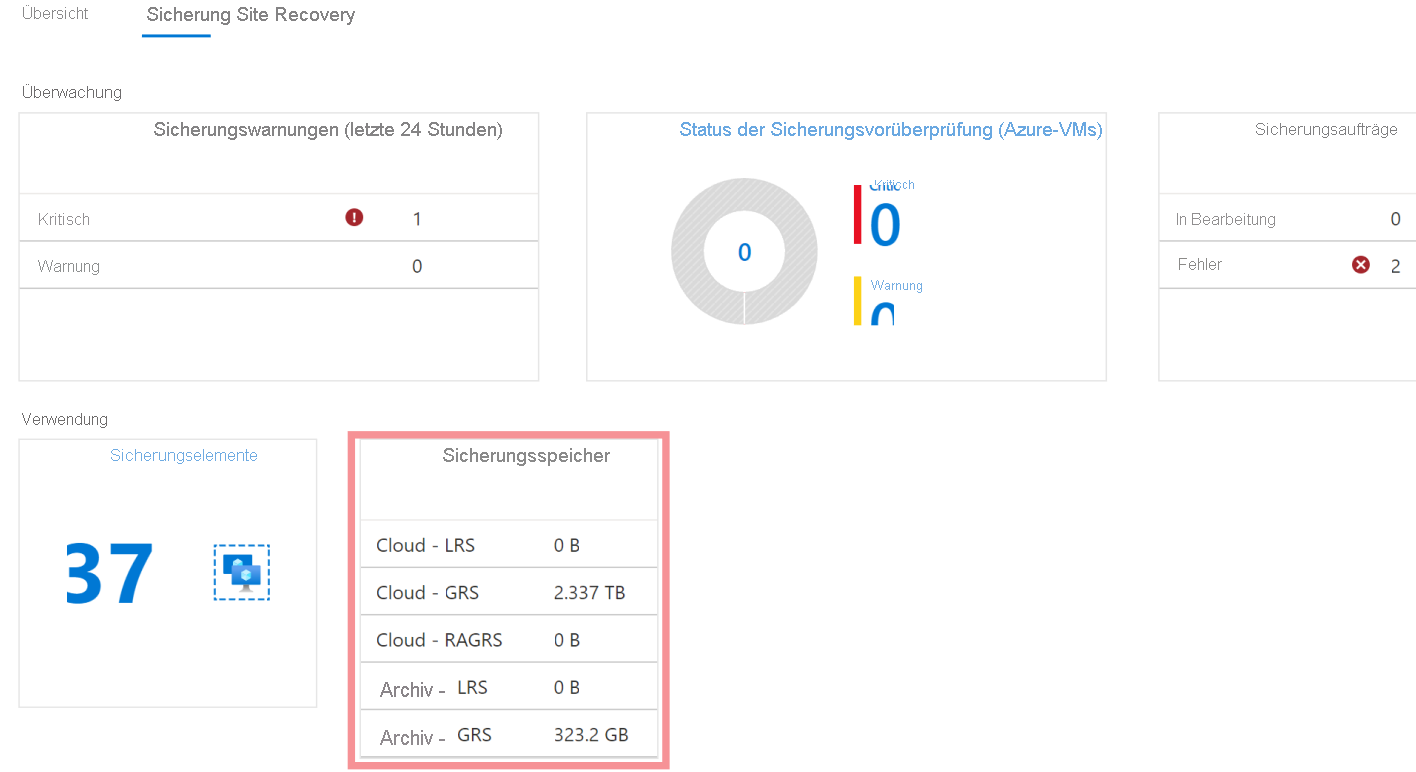The image size is (1416, 772).
Task: Select the Azure VM icon beside the 37 count
Action: (x=240, y=572)
